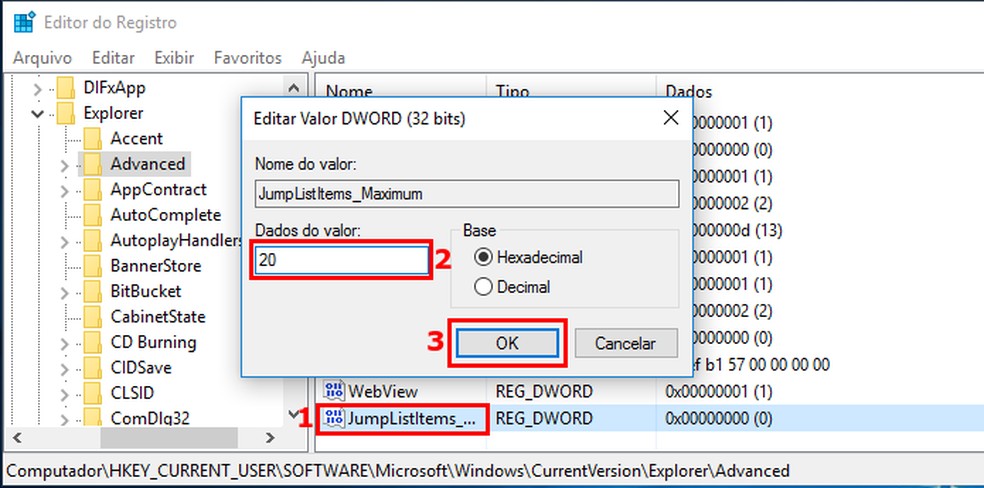Select the BannerStore folder icon

coord(92,266)
